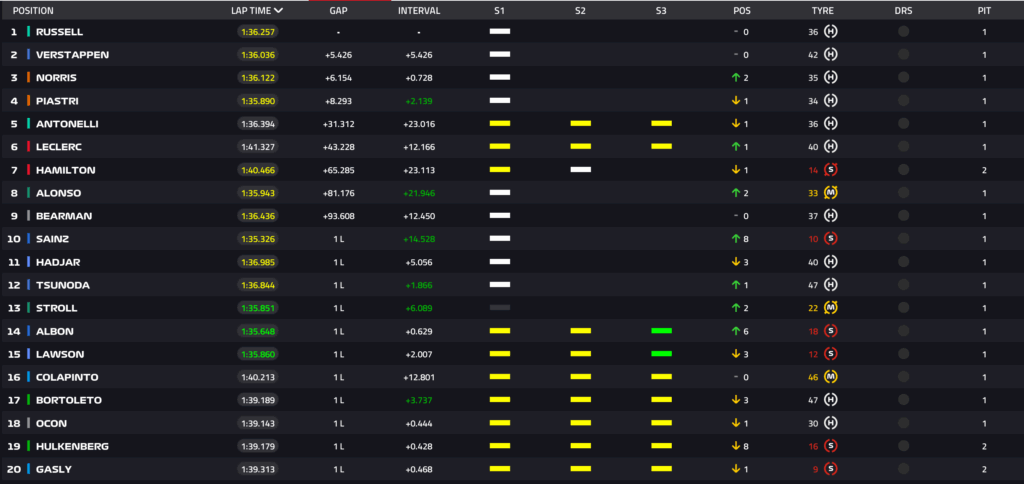Click Tsunoda's hard tyre icon
The image size is (1024, 484).
tap(831, 285)
